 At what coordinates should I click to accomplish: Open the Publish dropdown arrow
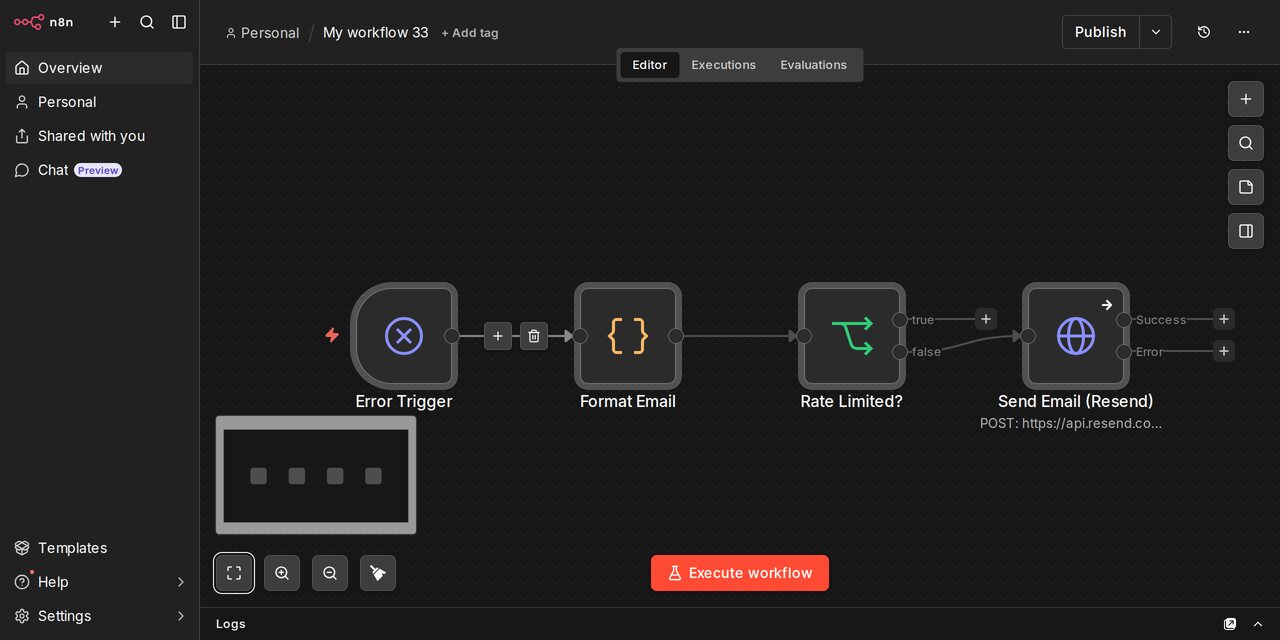coord(1156,32)
